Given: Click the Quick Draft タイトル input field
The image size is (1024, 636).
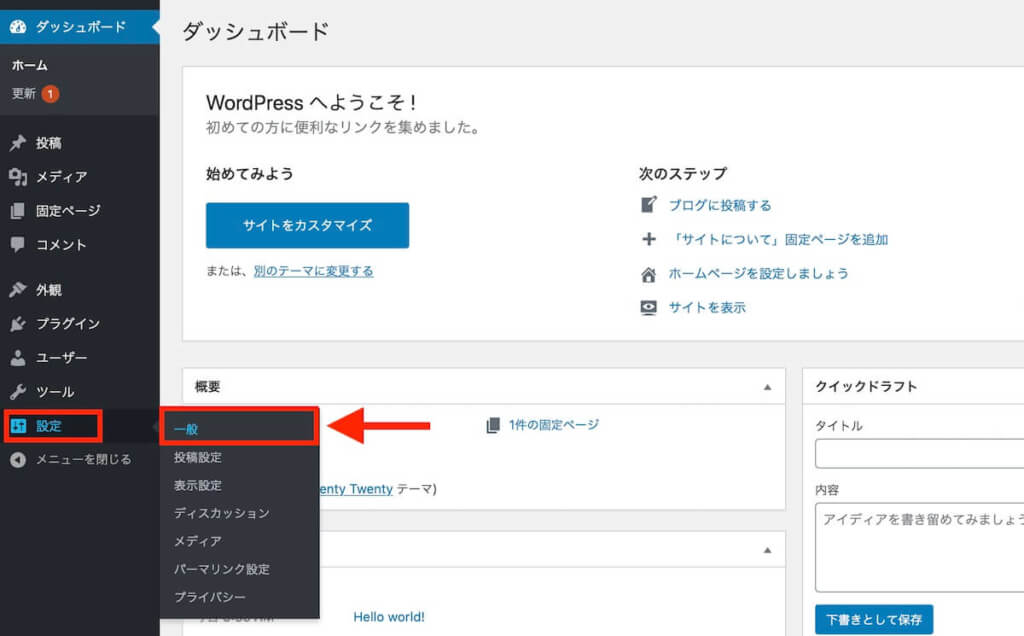Looking at the screenshot, I should pyautogui.click(x=920, y=453).
